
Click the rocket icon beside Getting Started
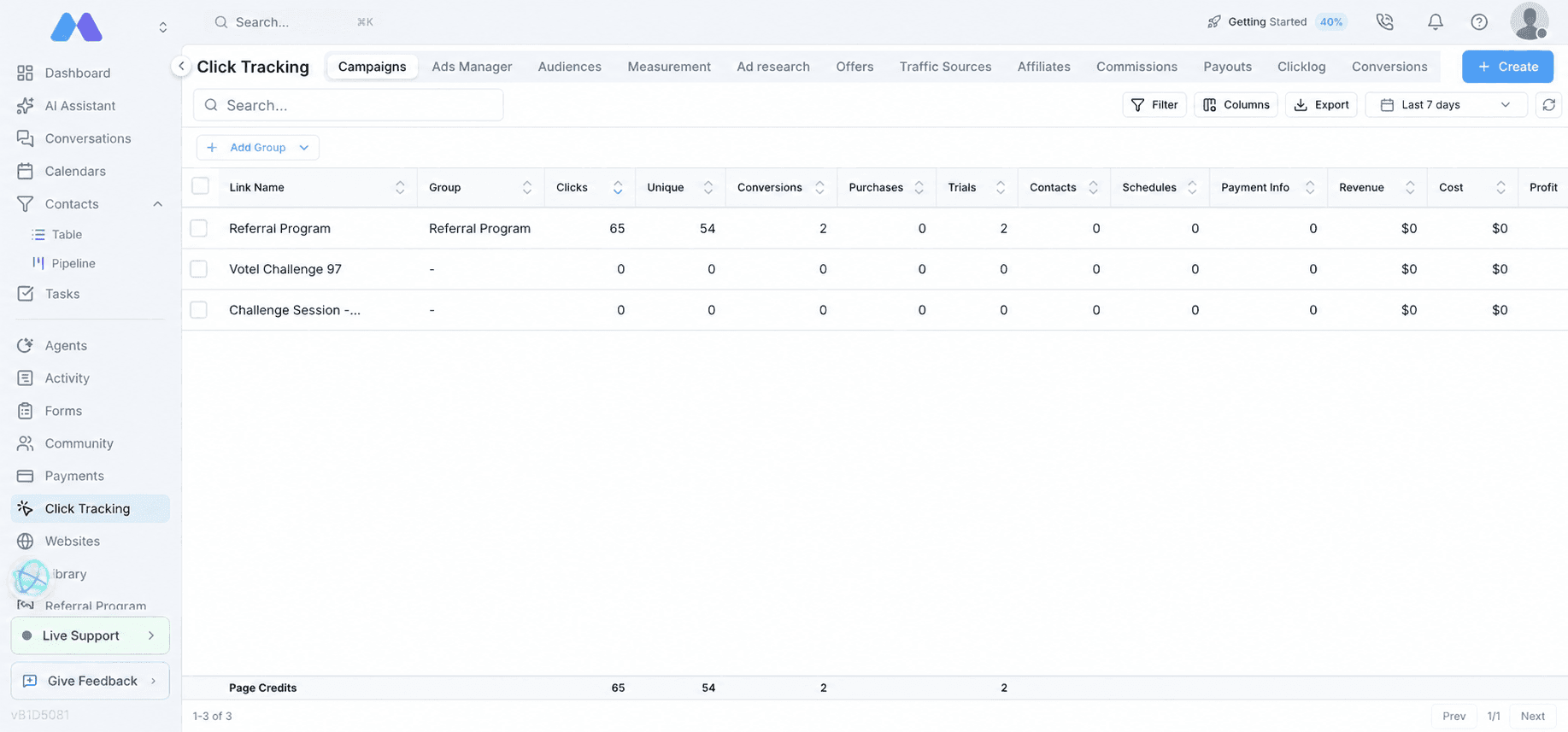tap(1213, 22)
